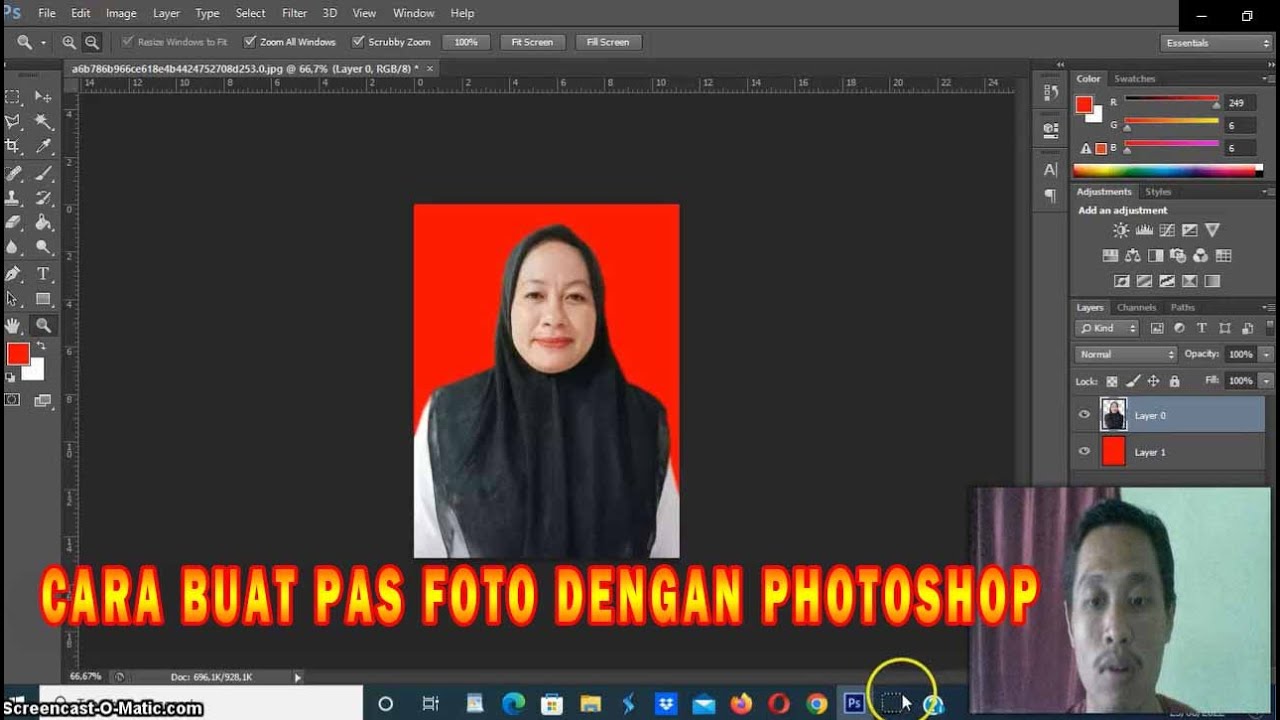Swap foreground and background colors
Image resolution: width=1280 pixels, height=720 pixels.
coord(41,346)
